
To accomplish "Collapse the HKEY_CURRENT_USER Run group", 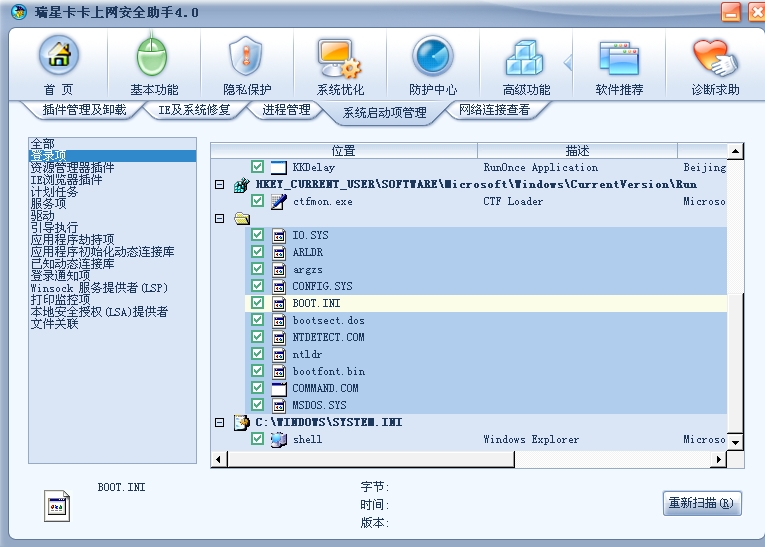I will coord(220,184).
